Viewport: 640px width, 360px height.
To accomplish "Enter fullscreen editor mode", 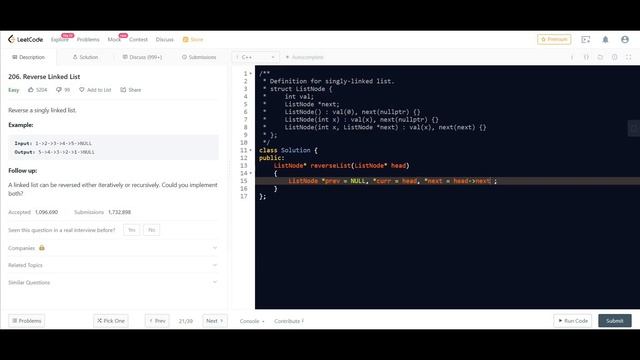I will coord(629,57).
